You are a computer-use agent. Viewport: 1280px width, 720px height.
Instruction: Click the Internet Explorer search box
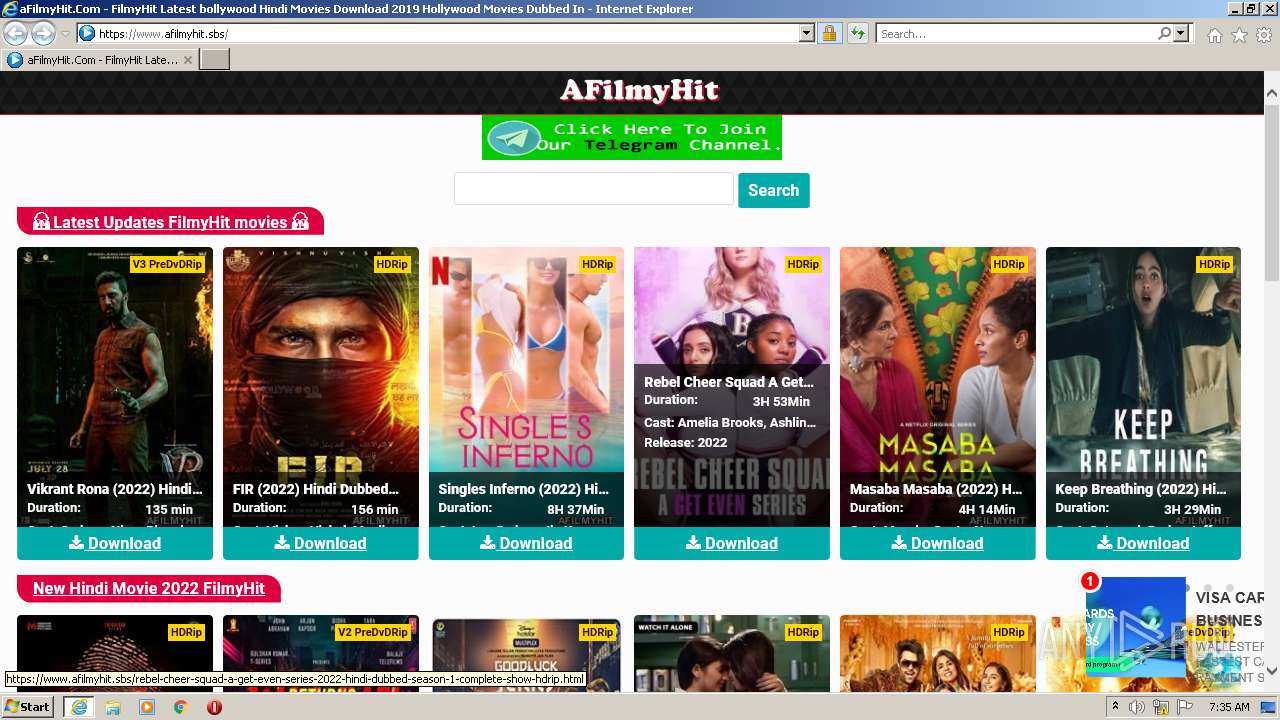(1015, 33)
